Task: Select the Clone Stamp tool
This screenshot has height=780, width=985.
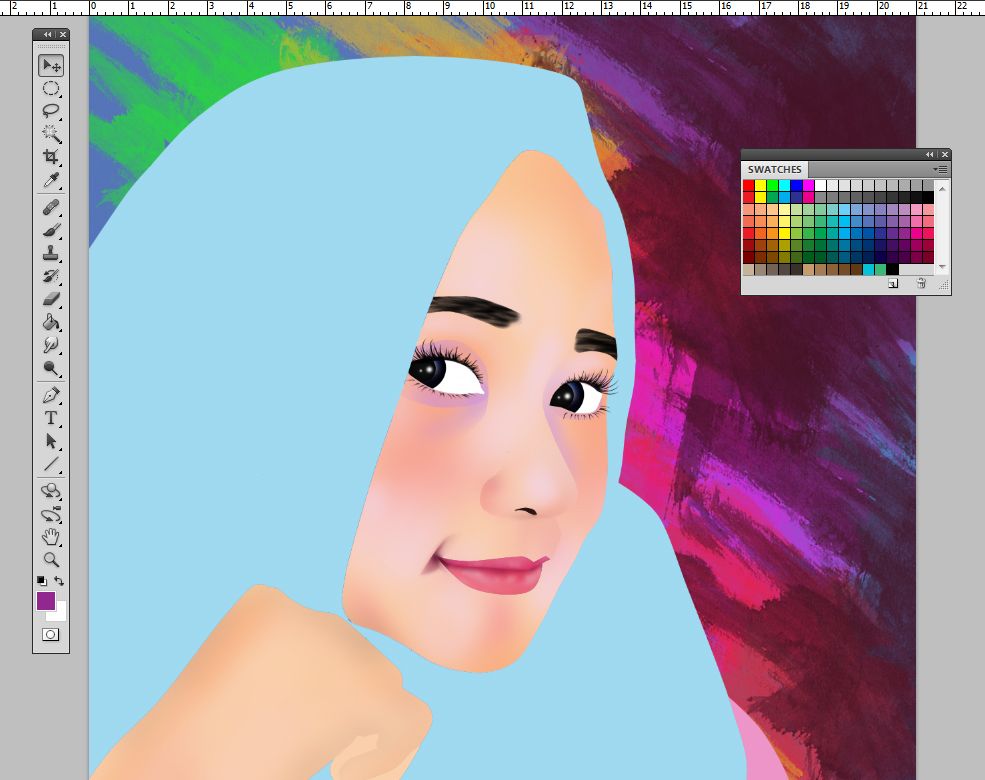Action: click(x=51, y=252)
